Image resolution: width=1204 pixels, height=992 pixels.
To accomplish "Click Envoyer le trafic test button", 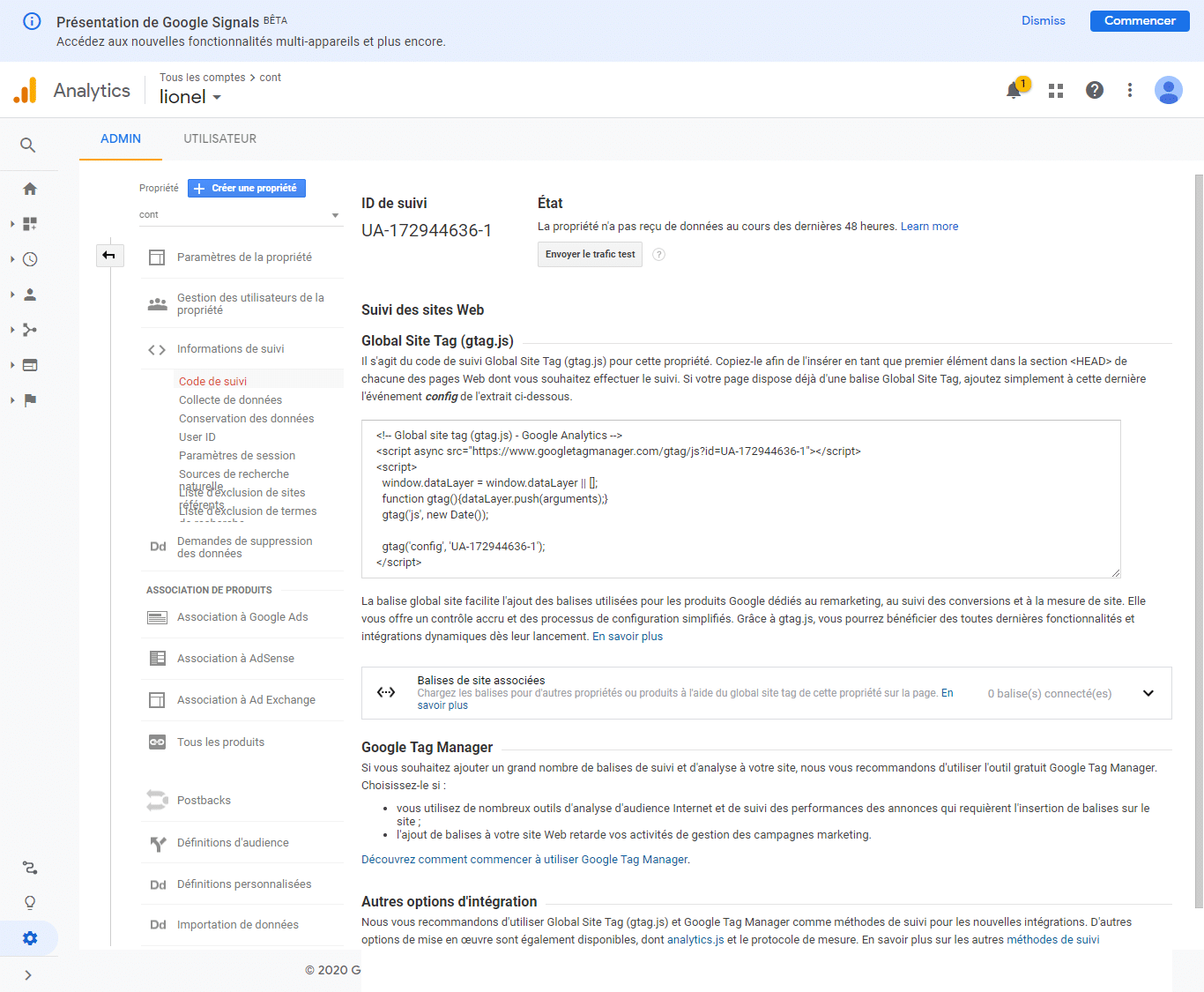I will point(590,254).
